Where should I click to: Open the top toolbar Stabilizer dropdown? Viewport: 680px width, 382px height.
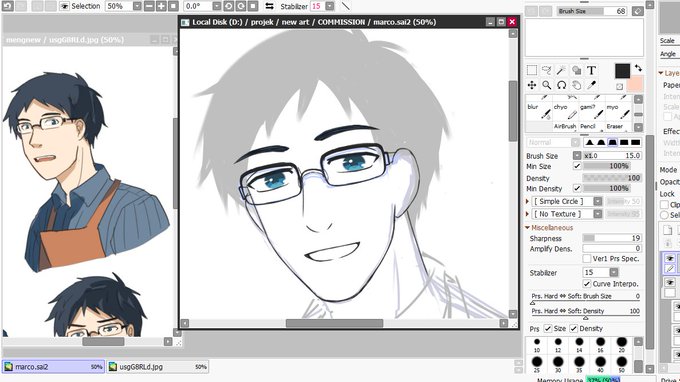point(330,6)
